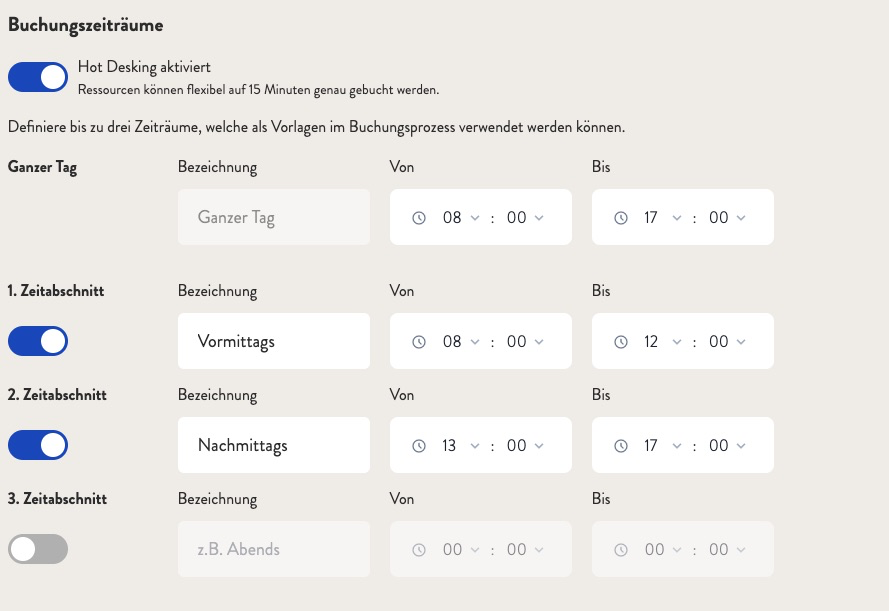Click clock icon in Vormittags Von field

coord(419,342)
